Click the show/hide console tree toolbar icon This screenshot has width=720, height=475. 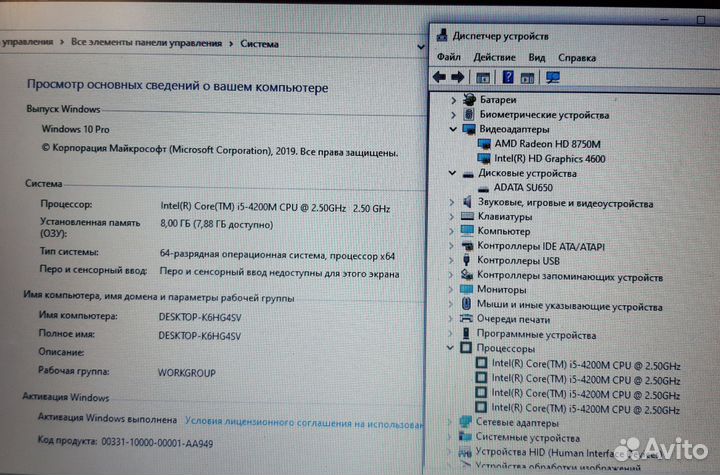tap(483, 78)
